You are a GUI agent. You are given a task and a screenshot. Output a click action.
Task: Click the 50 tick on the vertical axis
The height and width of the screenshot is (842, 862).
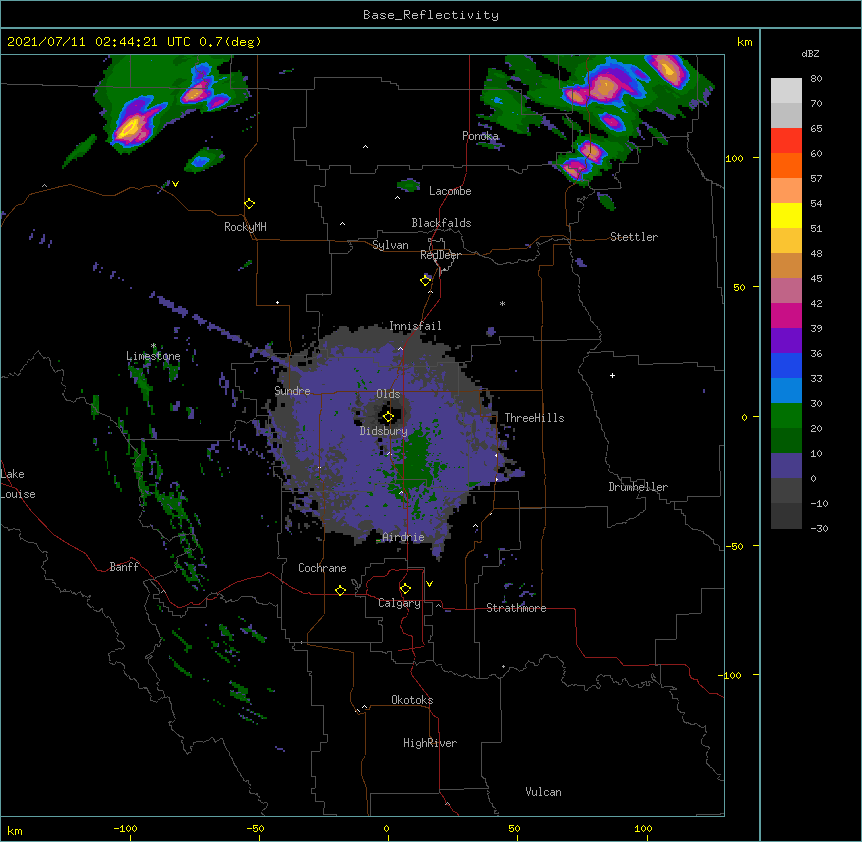click(x=739, y=287)
